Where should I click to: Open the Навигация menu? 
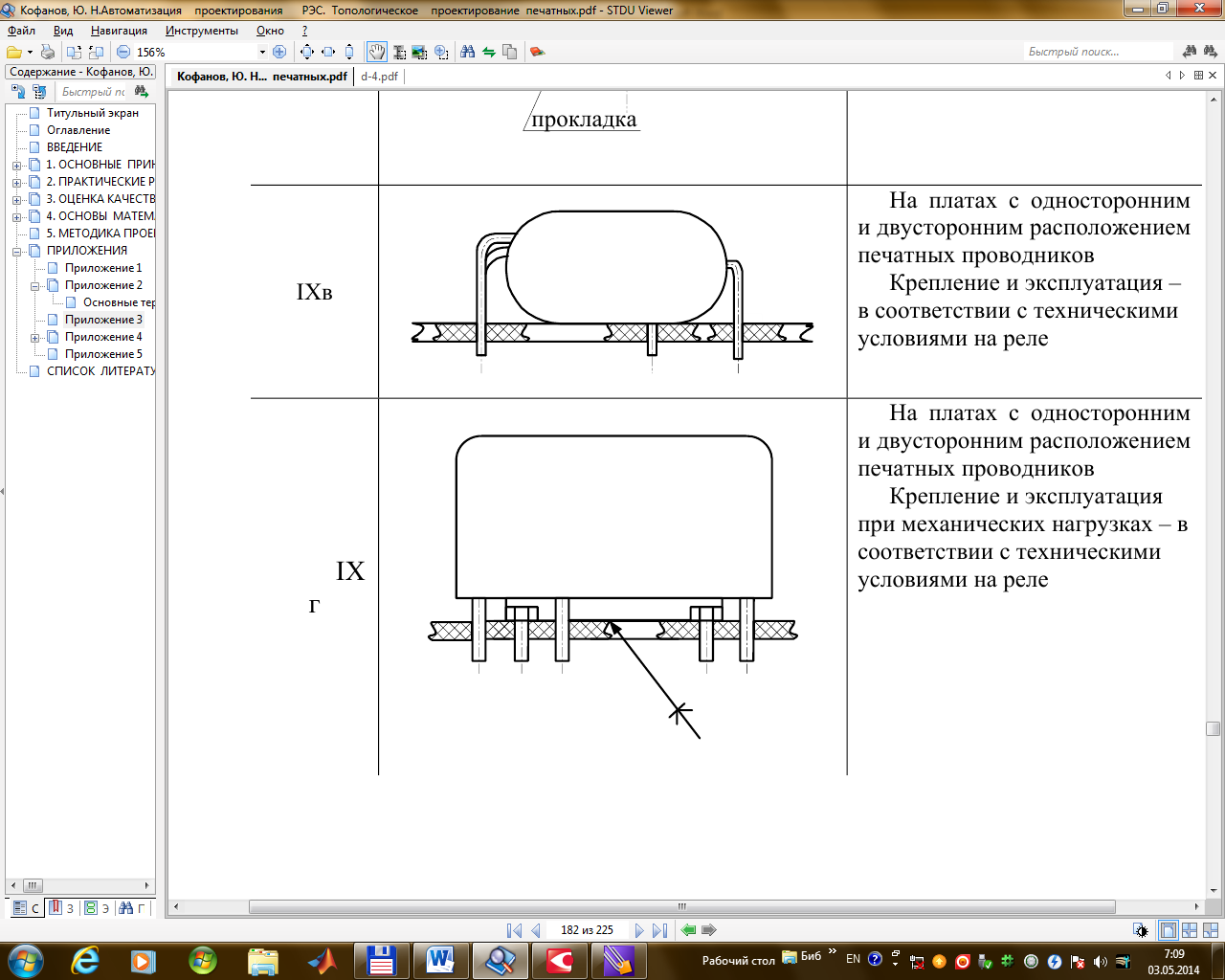(x=119, y=31)
